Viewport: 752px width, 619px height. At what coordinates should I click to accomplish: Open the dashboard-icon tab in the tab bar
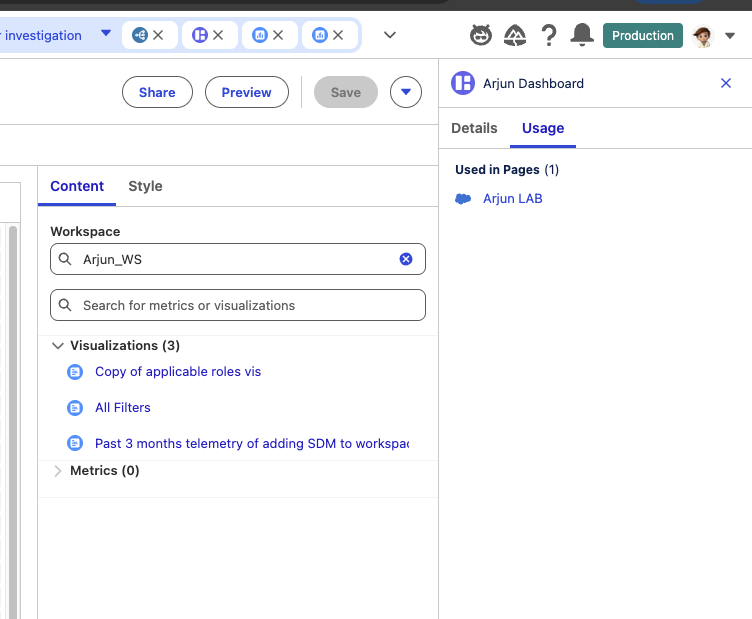200,35
